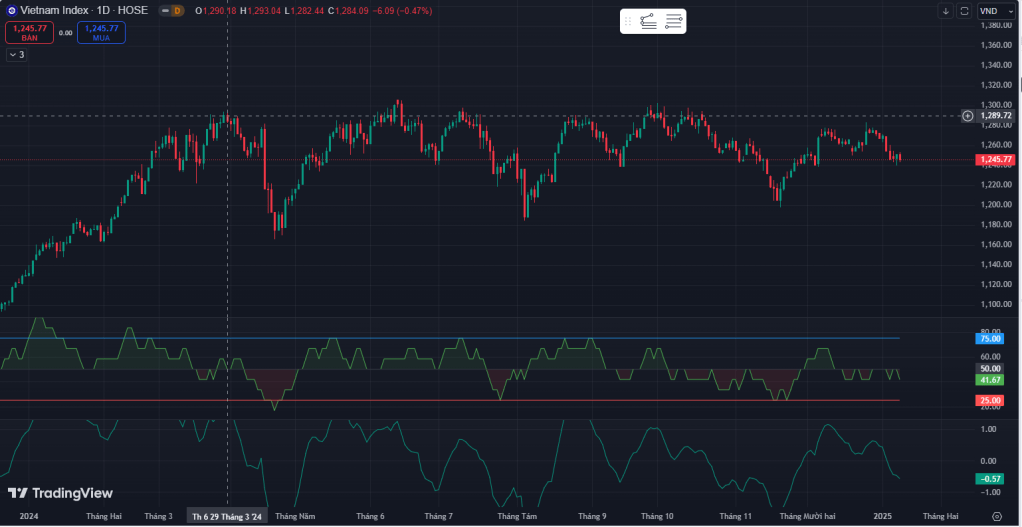Toggle the orange D data status indicator
The height and width of the screenshot is (527, 1022).
click(x=176, y=11)
